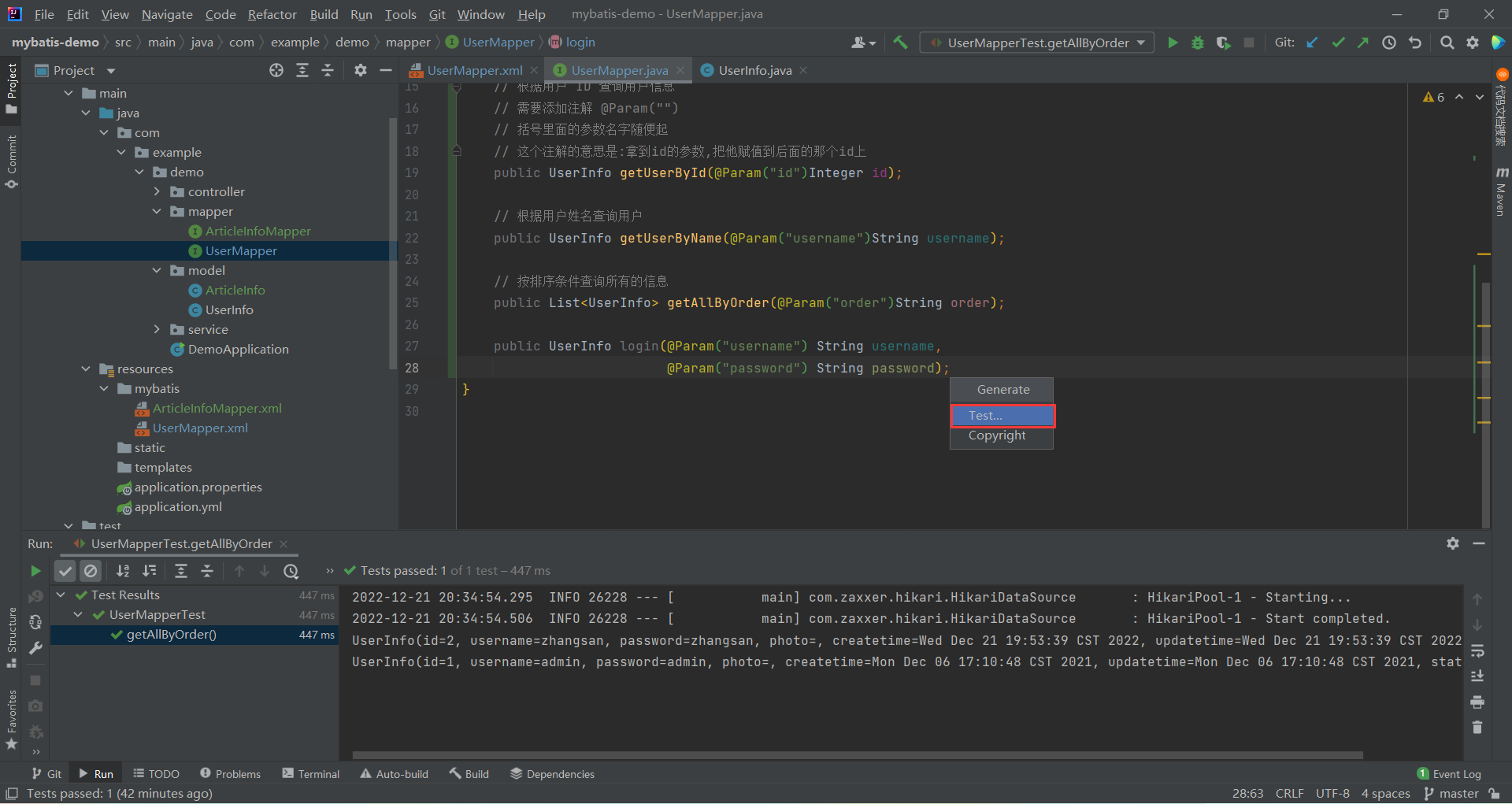This screenshot has width=1512, height=804.
Task: Collapse the resources folder
Action: [x=86, y=369]
